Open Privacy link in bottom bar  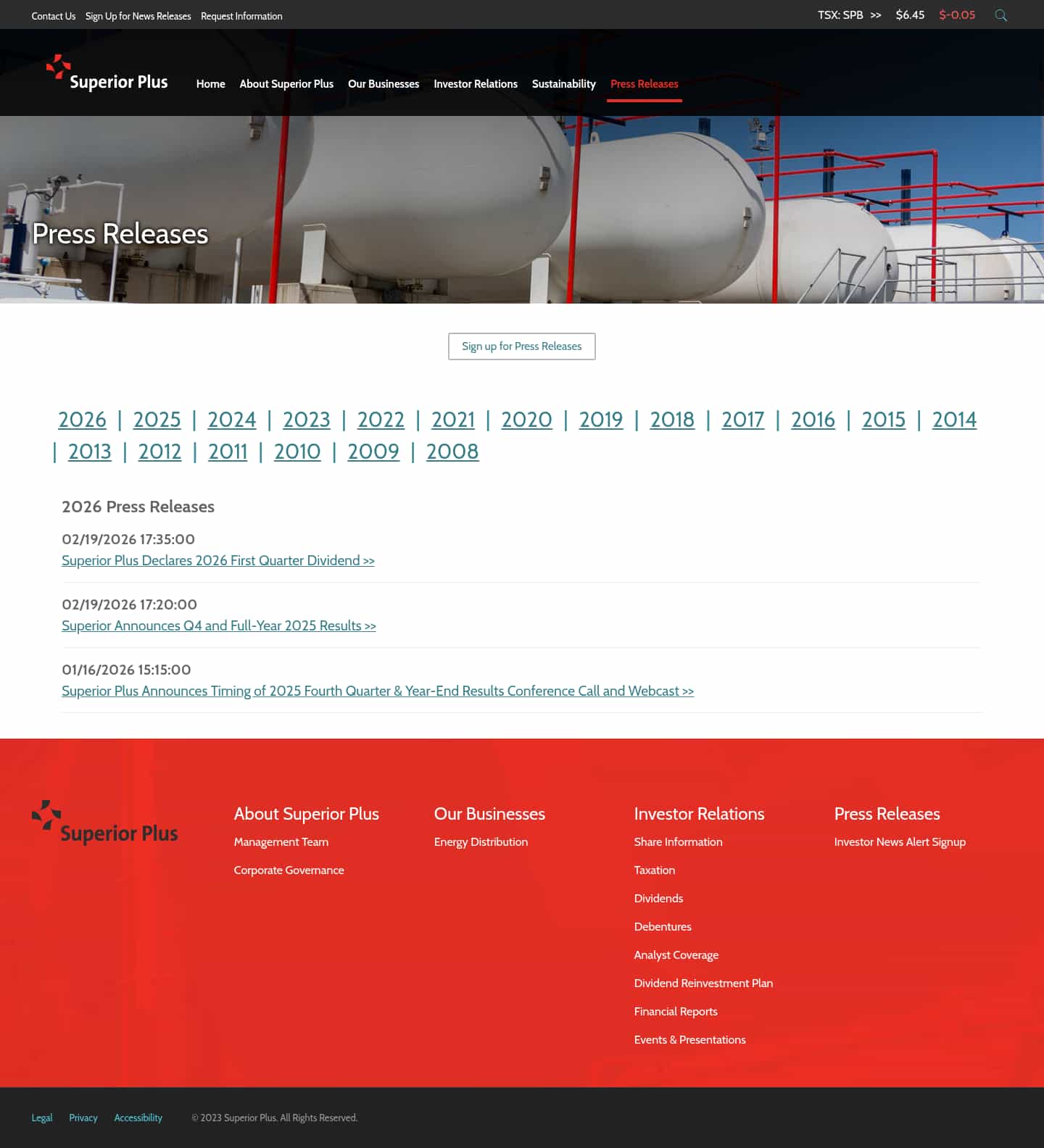pyautogui.click(x=83, y=1118)
